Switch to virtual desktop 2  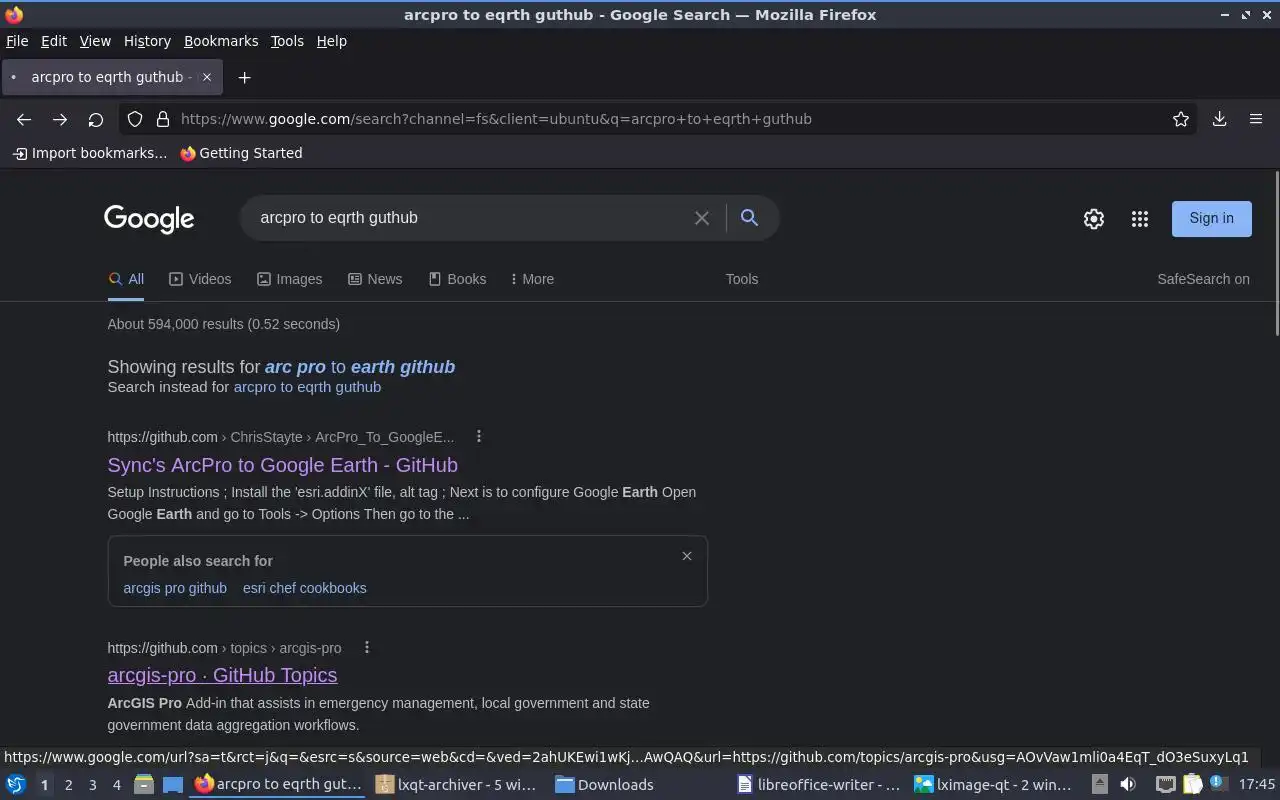[68, 785]
